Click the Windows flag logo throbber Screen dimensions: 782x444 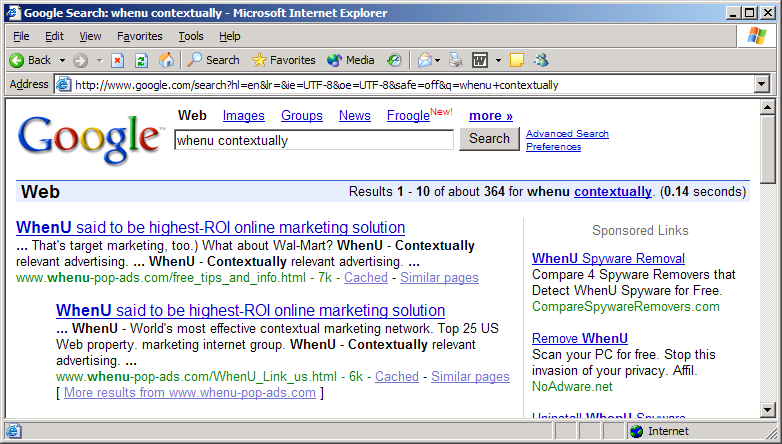click(x=757, y=36)
